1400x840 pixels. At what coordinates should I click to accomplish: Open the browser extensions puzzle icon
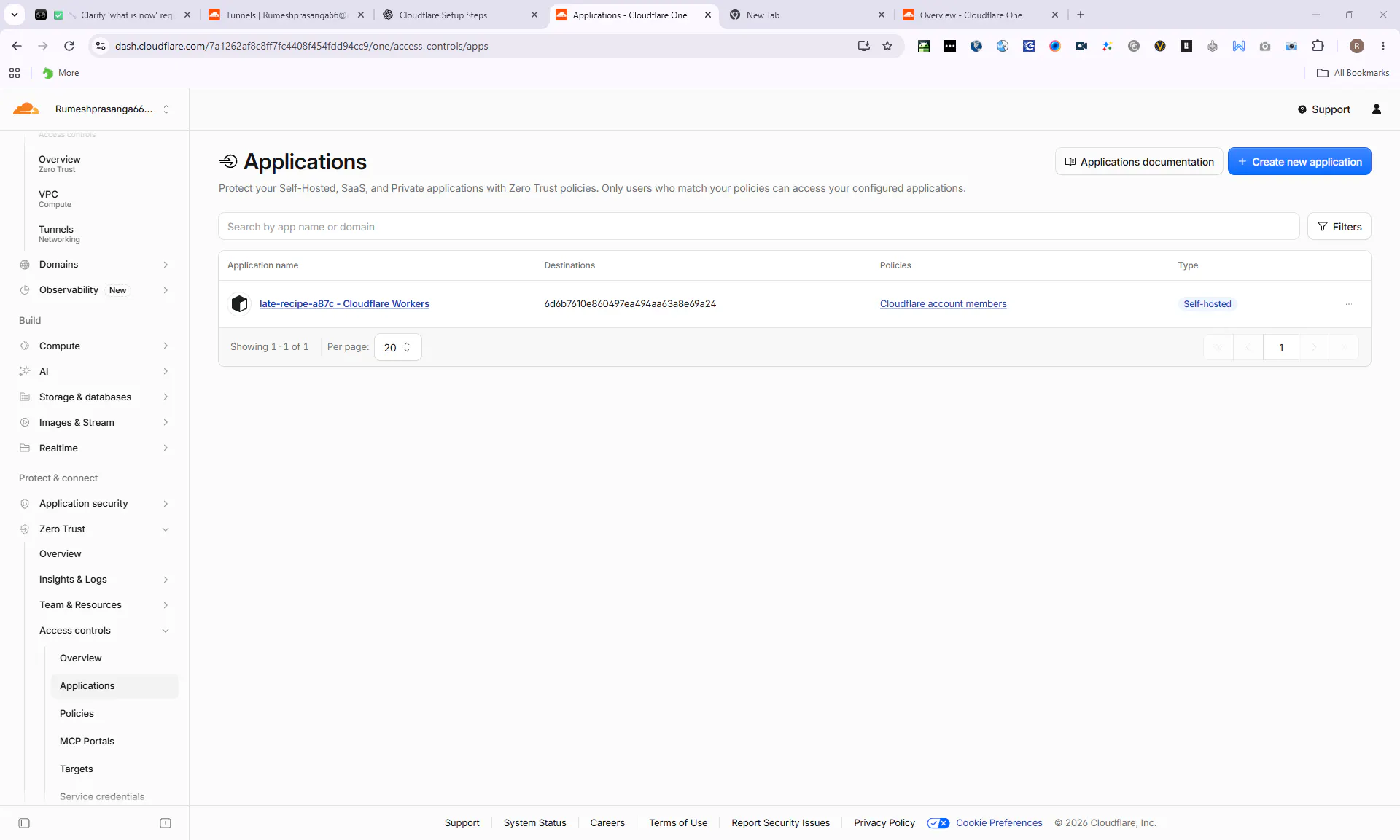1318,46
